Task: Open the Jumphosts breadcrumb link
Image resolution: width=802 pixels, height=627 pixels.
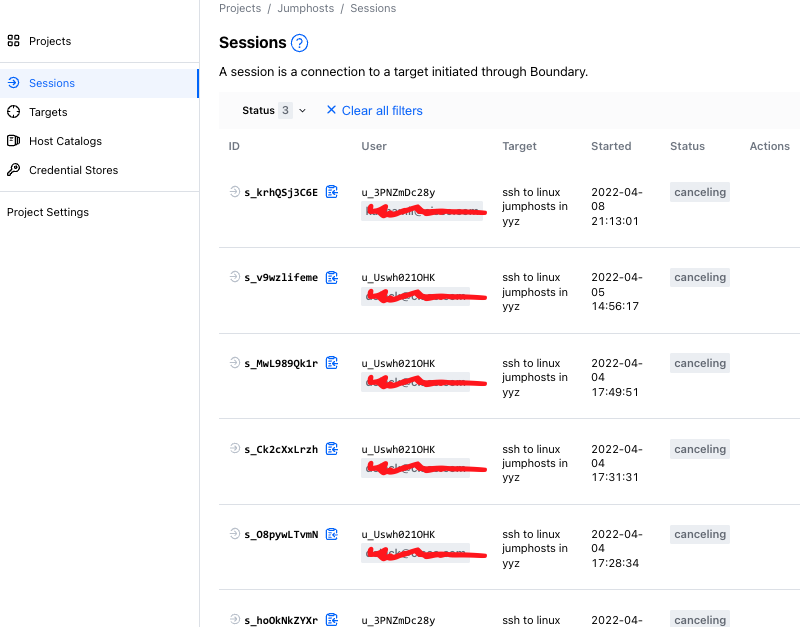Action: click(x=306, y=8)
